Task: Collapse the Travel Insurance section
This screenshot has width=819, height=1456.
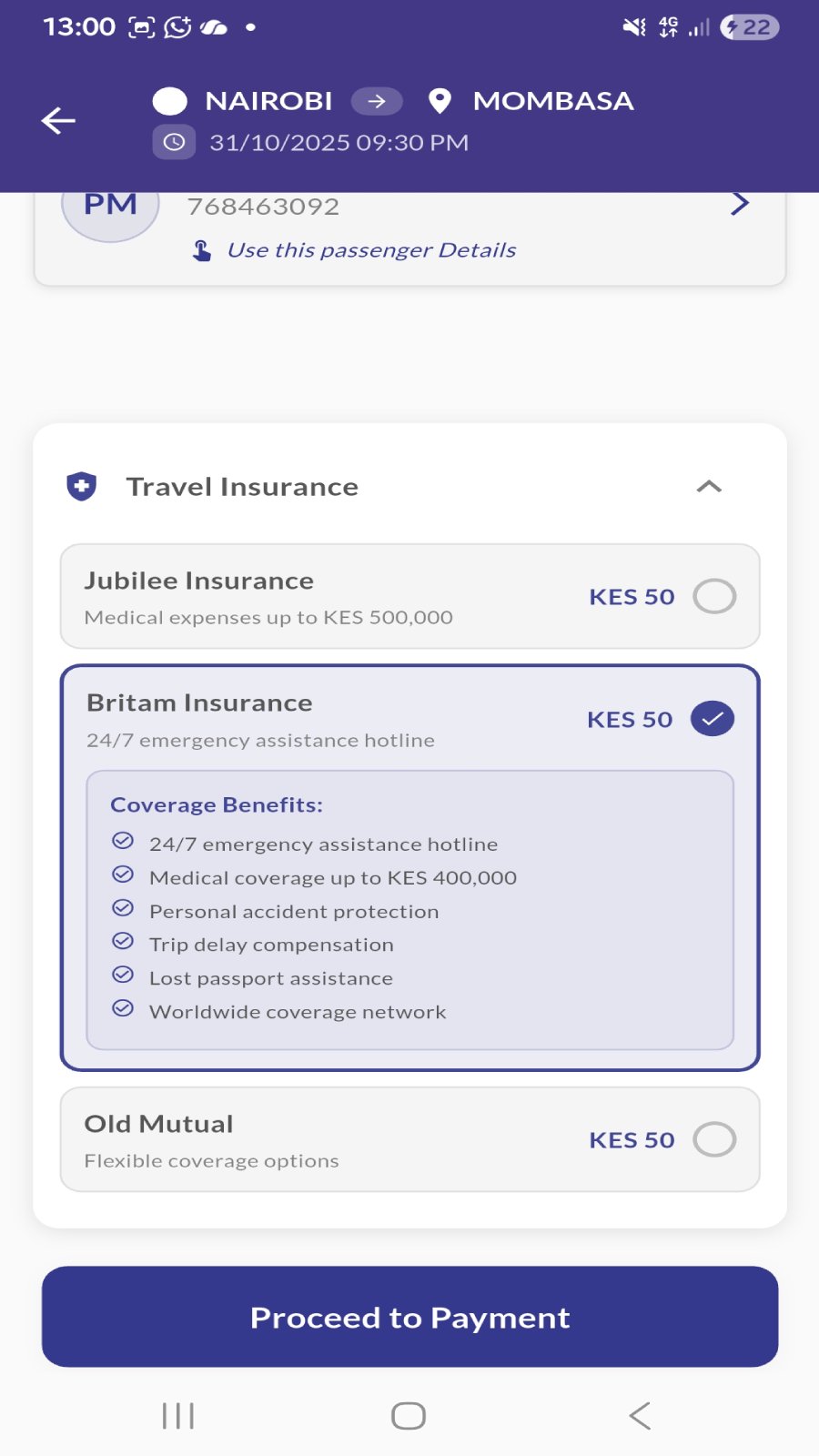Action: (709, 487)
